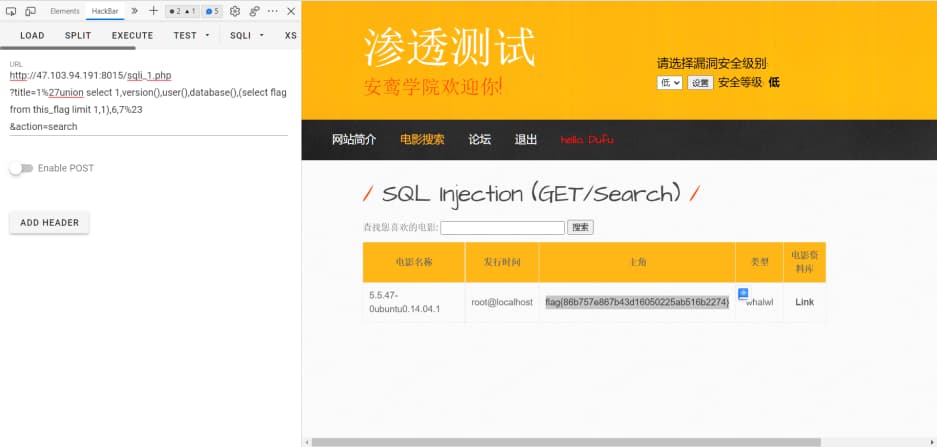The width and height of the screenshot is (937, 447).
Task: Click the 渗透测试 site title
Action: [449, 48]
